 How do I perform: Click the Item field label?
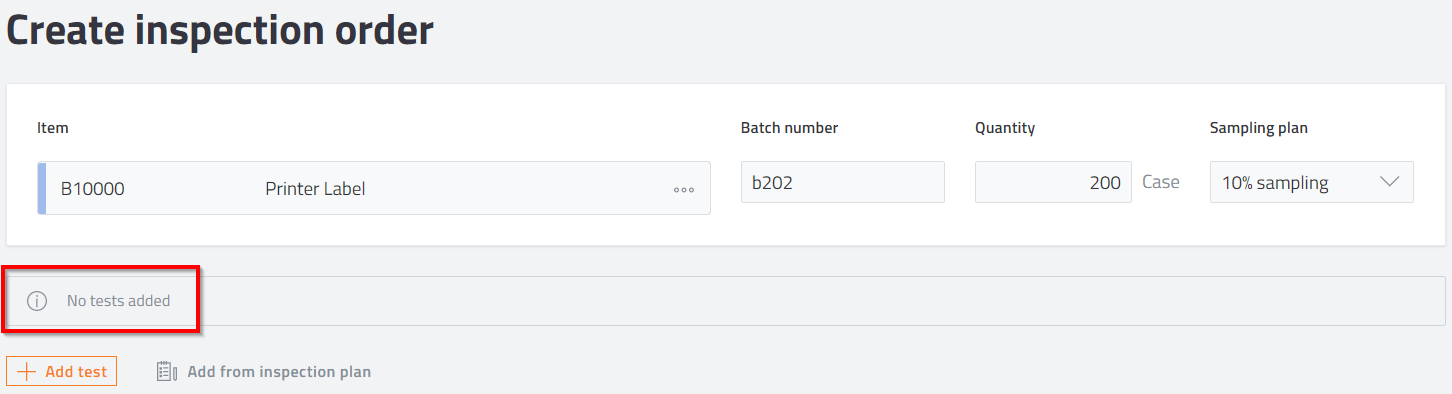click(x=52, y=128)
